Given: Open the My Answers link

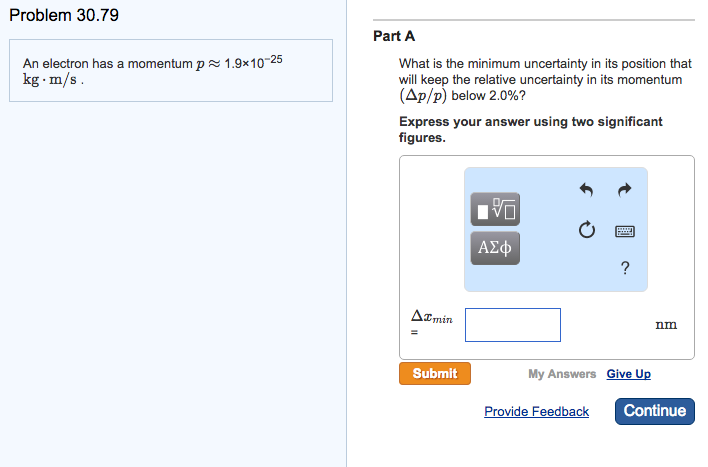Looking at the screenshot, I should coord(562,374).
